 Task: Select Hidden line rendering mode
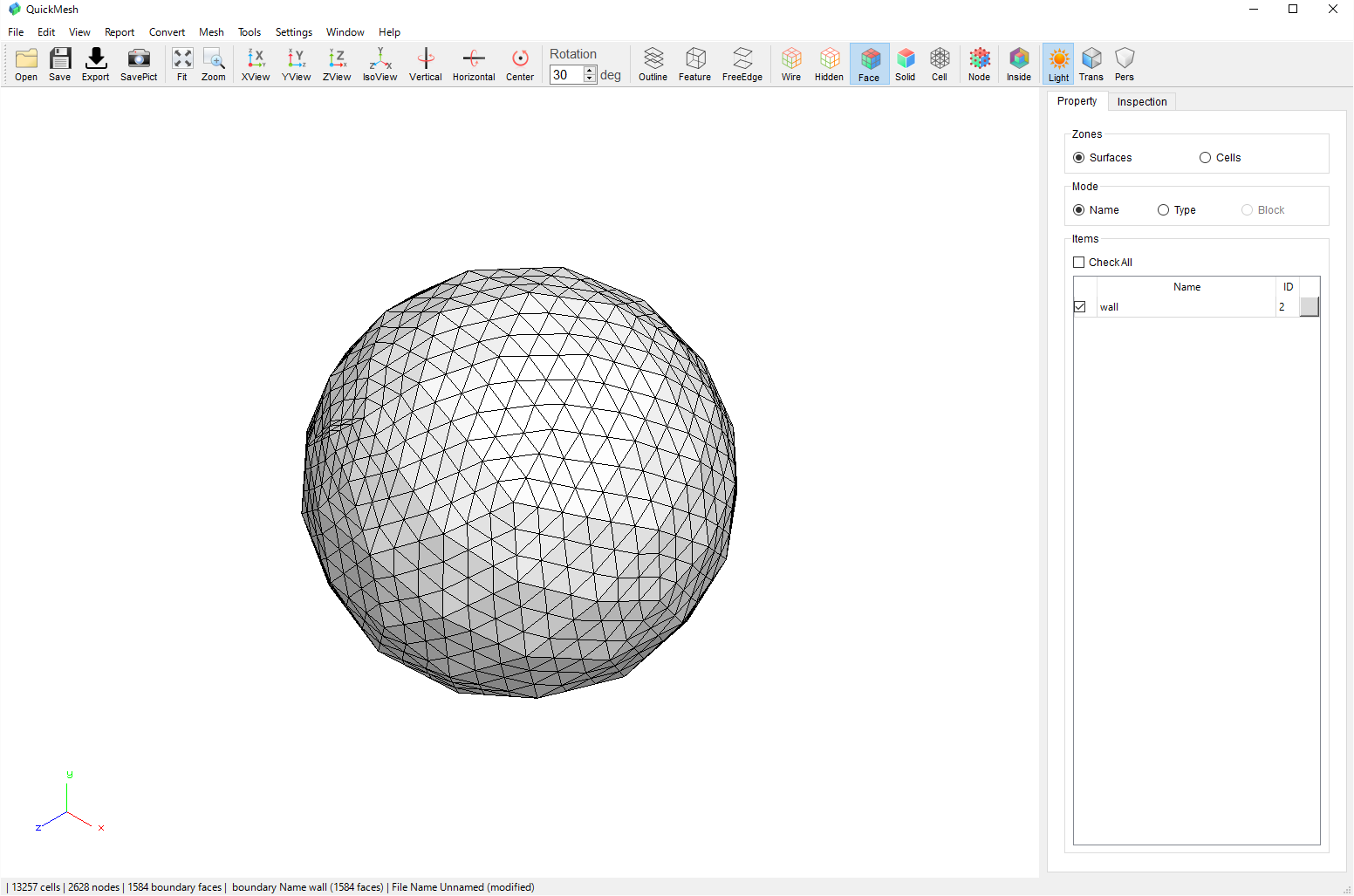(x=830, y=65)
